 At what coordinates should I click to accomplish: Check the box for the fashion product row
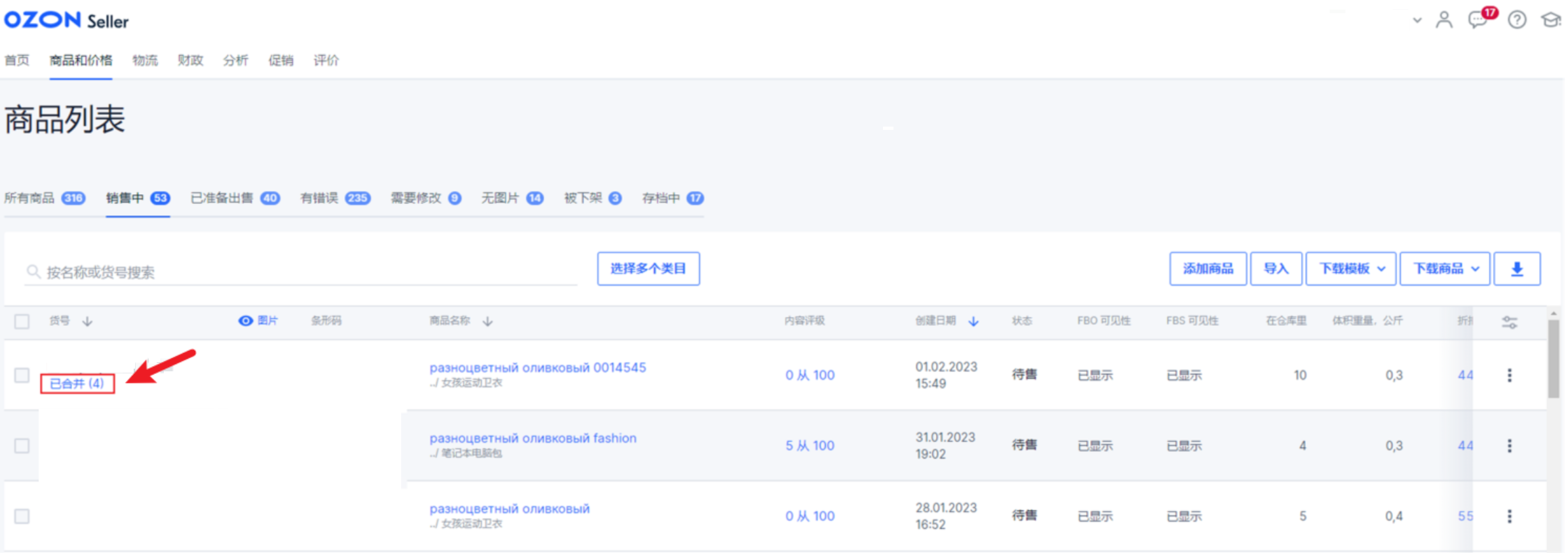coord(22,446)
